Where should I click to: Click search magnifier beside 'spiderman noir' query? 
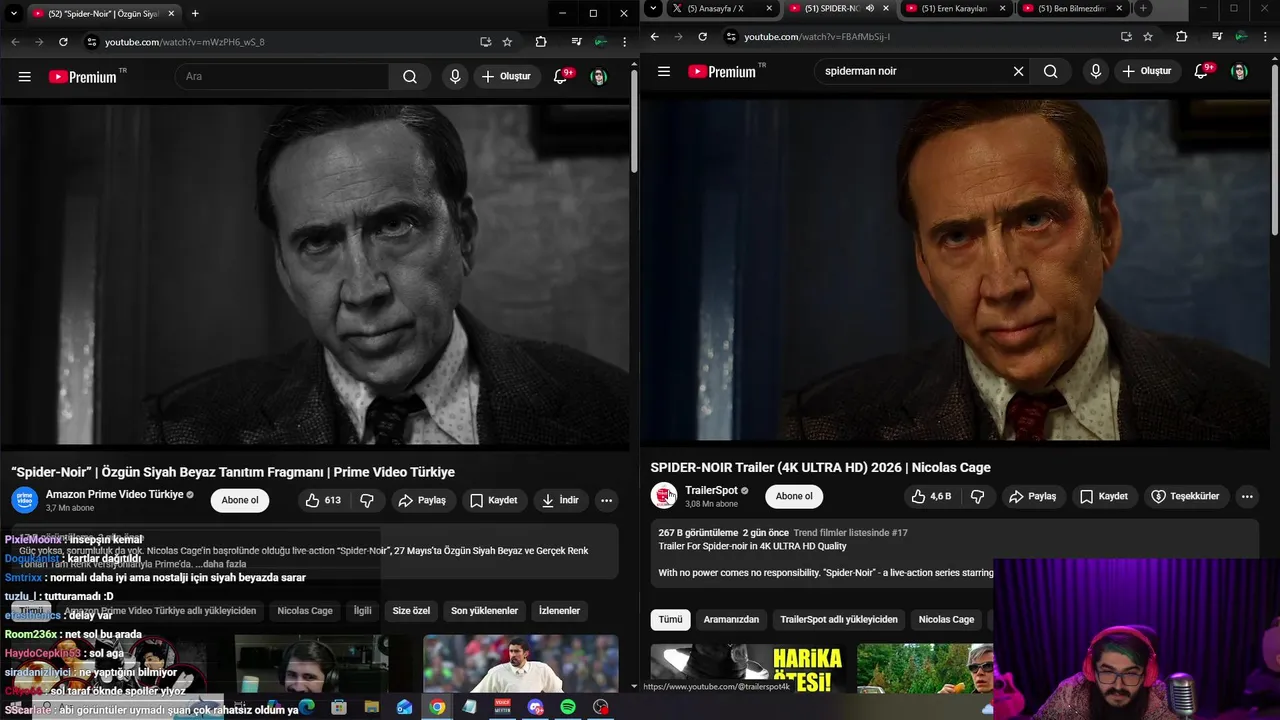tap(1050, 71)
